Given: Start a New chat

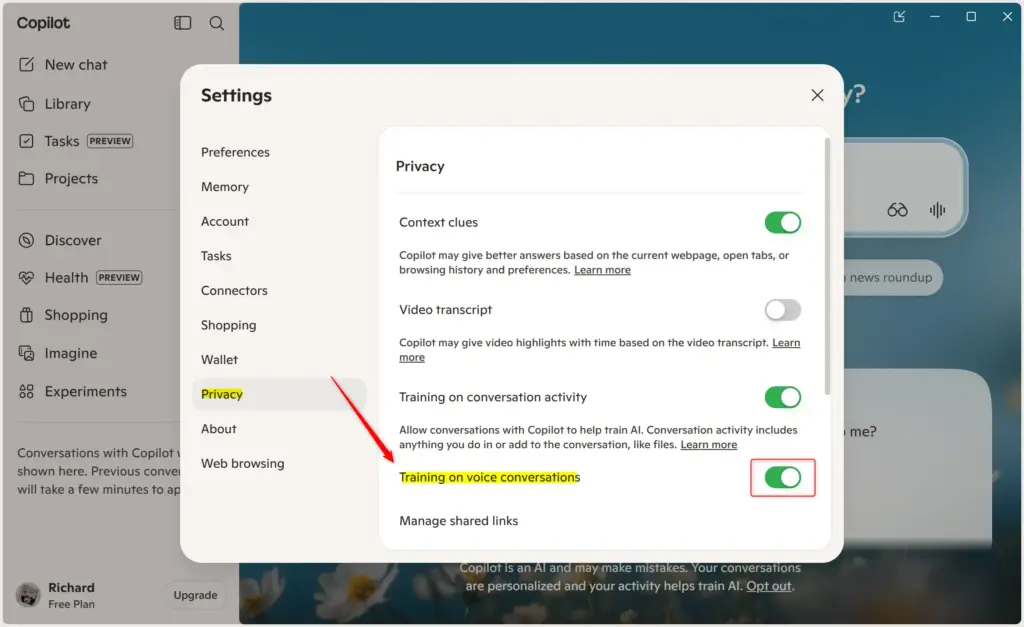Looking at the screenshot, I should tap(76, 65).
